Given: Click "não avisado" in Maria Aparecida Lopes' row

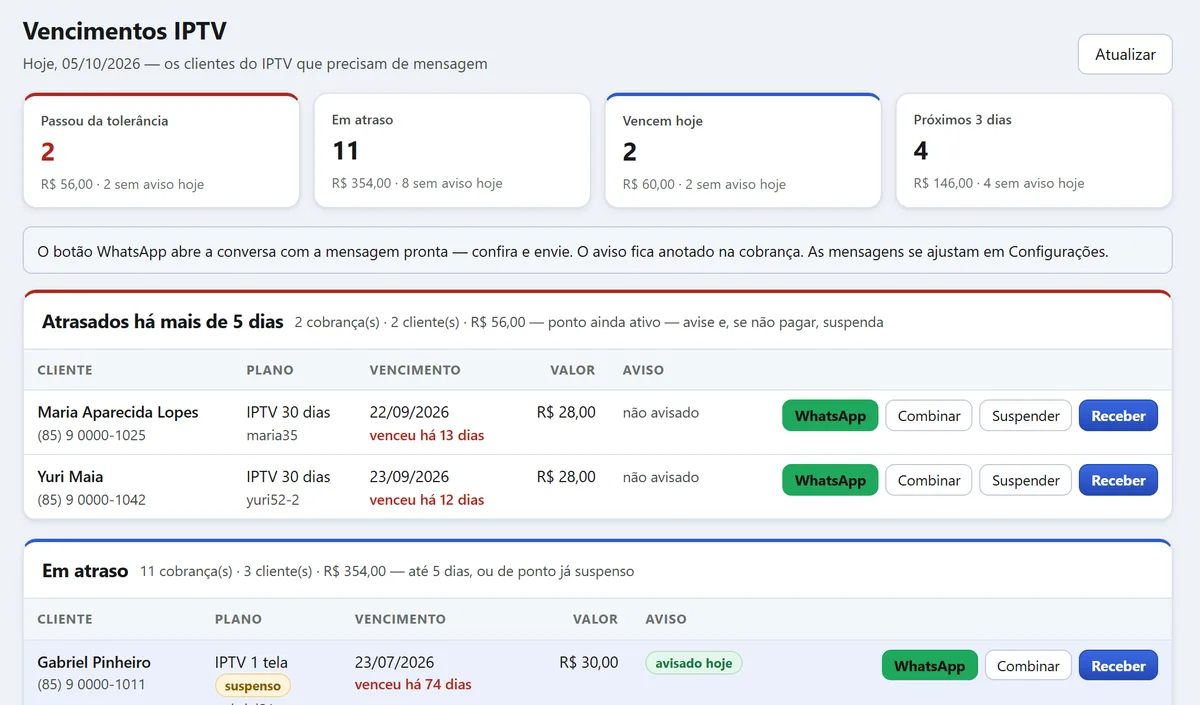Looking at the screenshot, I should click(661, 413).
